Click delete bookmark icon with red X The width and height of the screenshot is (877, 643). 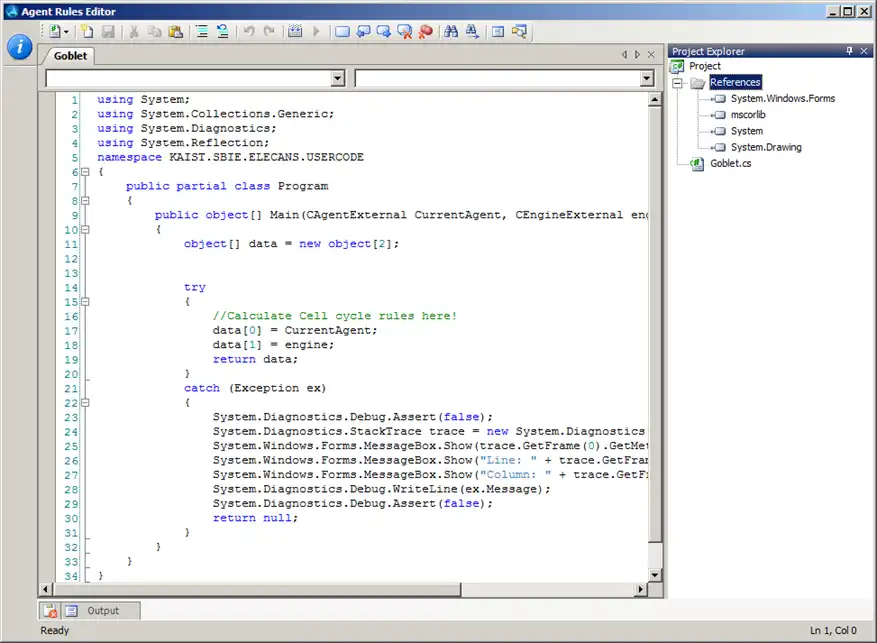(404, 31)
